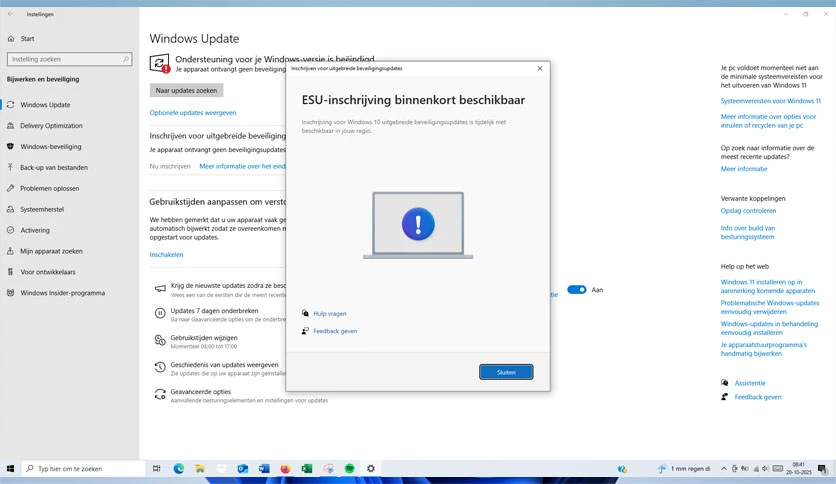The height and width of the screenshot is (484, 836).
Task: Open Je apparaatstuurprogramma's handmatig bijwerken link
Action: 763,349
